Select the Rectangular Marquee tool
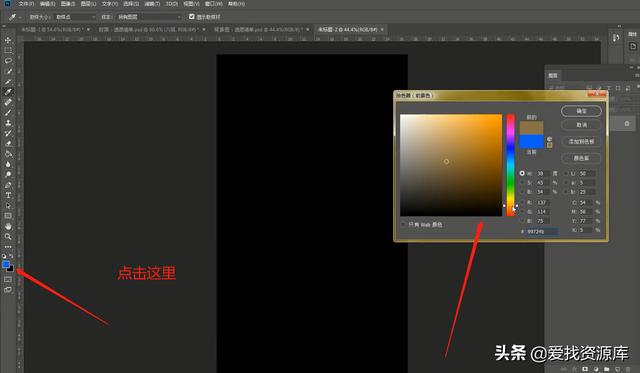Viewport: 640px width, 373px height. (8, 51)
